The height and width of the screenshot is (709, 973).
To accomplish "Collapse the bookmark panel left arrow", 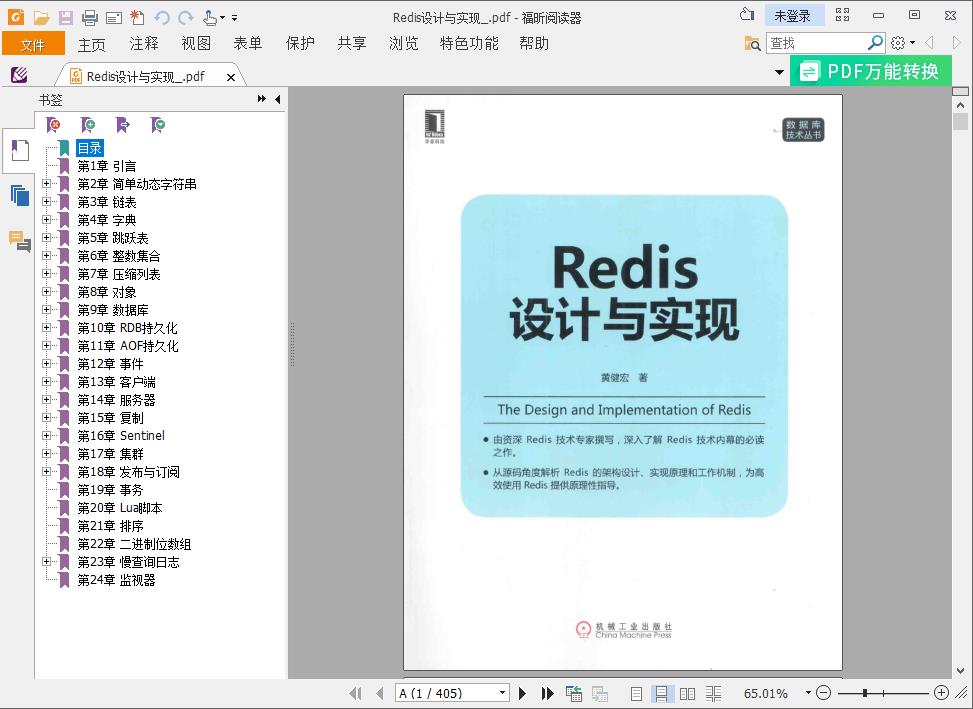I will pos(277,99).
